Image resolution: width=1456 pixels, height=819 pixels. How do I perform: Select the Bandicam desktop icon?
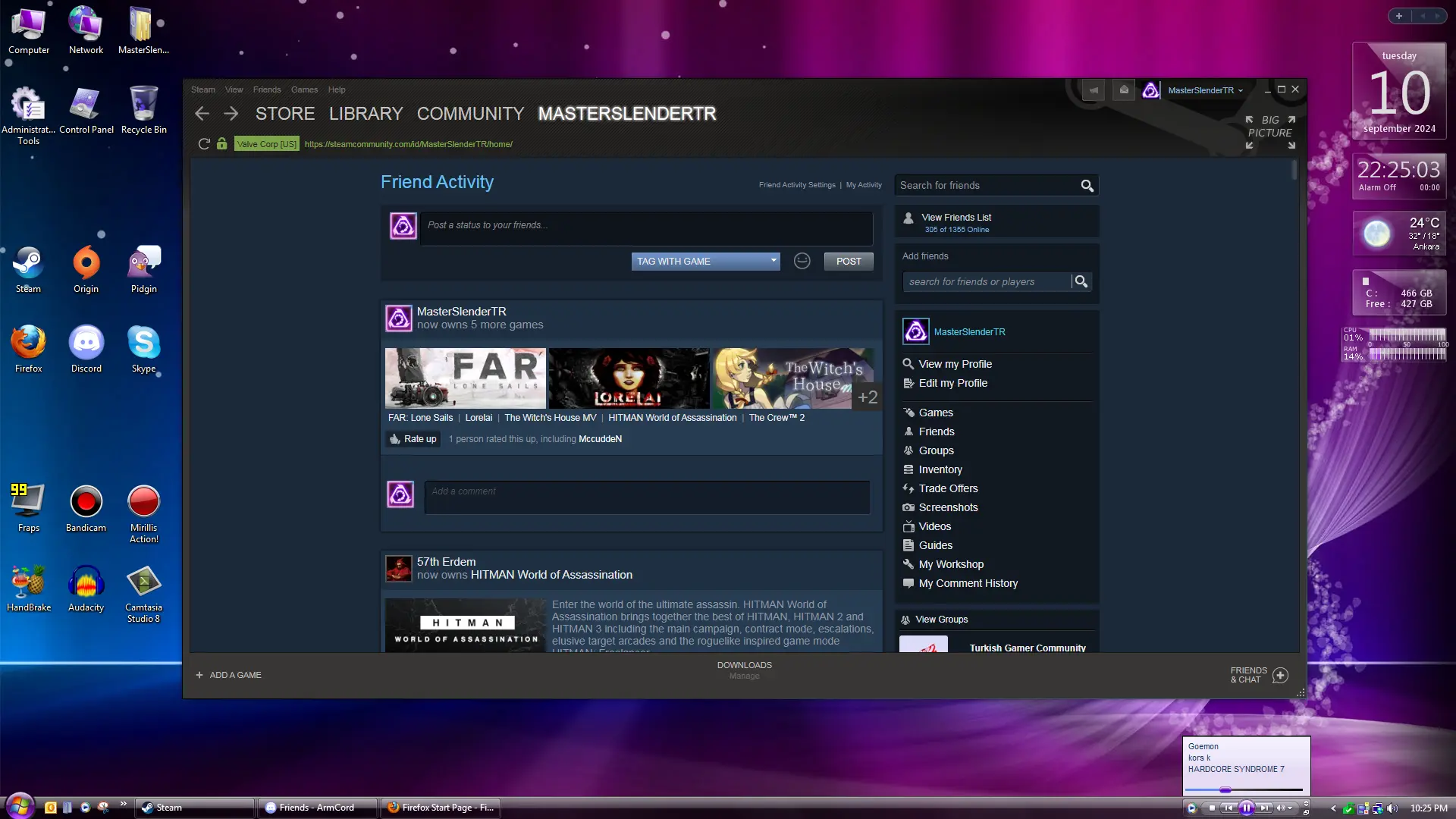(x=86, y=509)
